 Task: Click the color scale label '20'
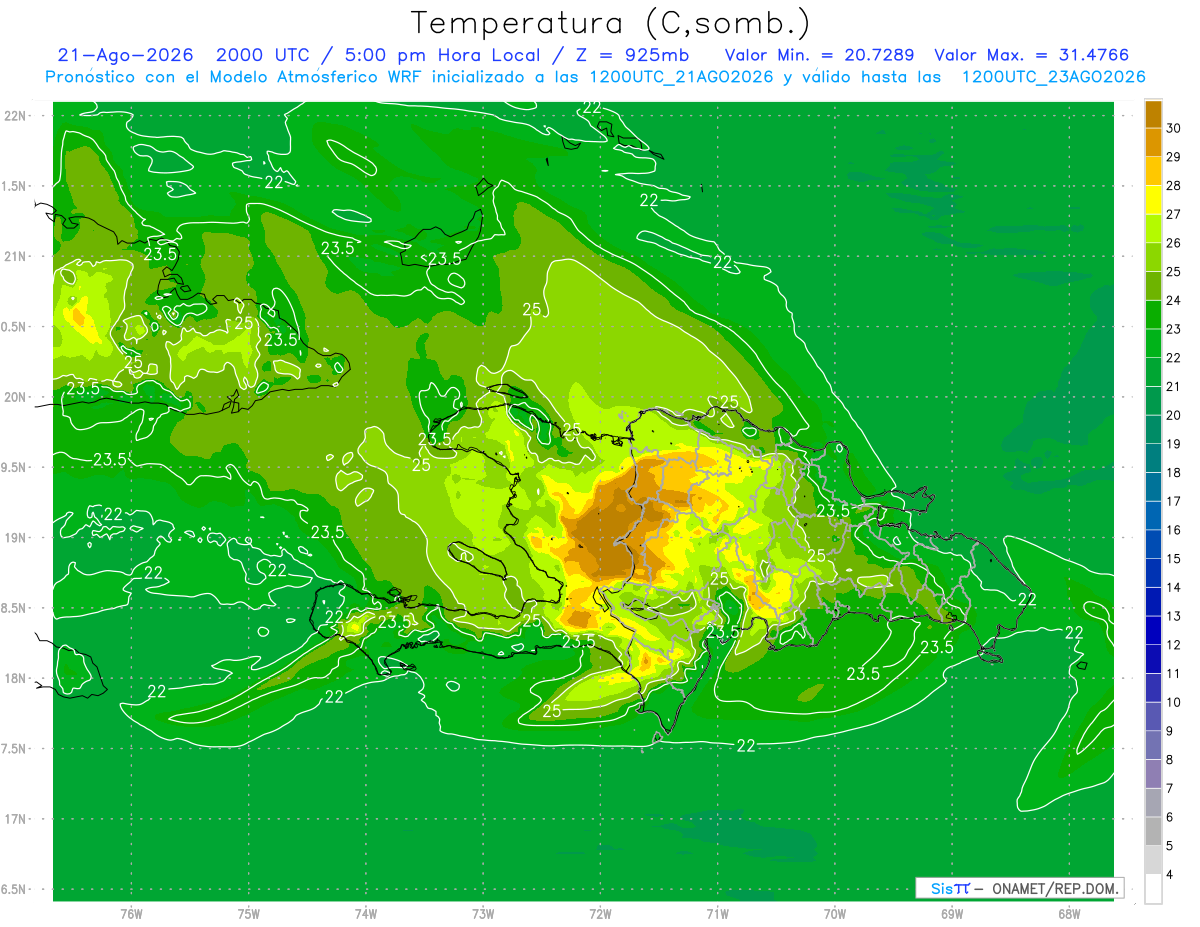coord(1174,415)
